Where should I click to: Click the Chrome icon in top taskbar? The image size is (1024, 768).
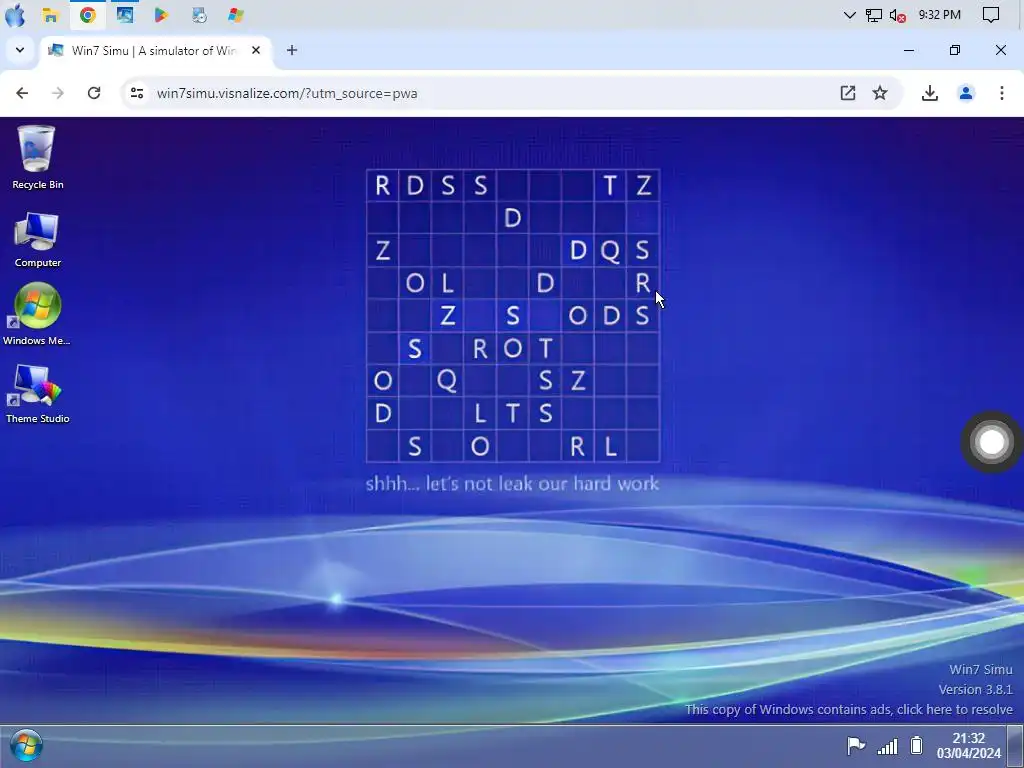88,15
